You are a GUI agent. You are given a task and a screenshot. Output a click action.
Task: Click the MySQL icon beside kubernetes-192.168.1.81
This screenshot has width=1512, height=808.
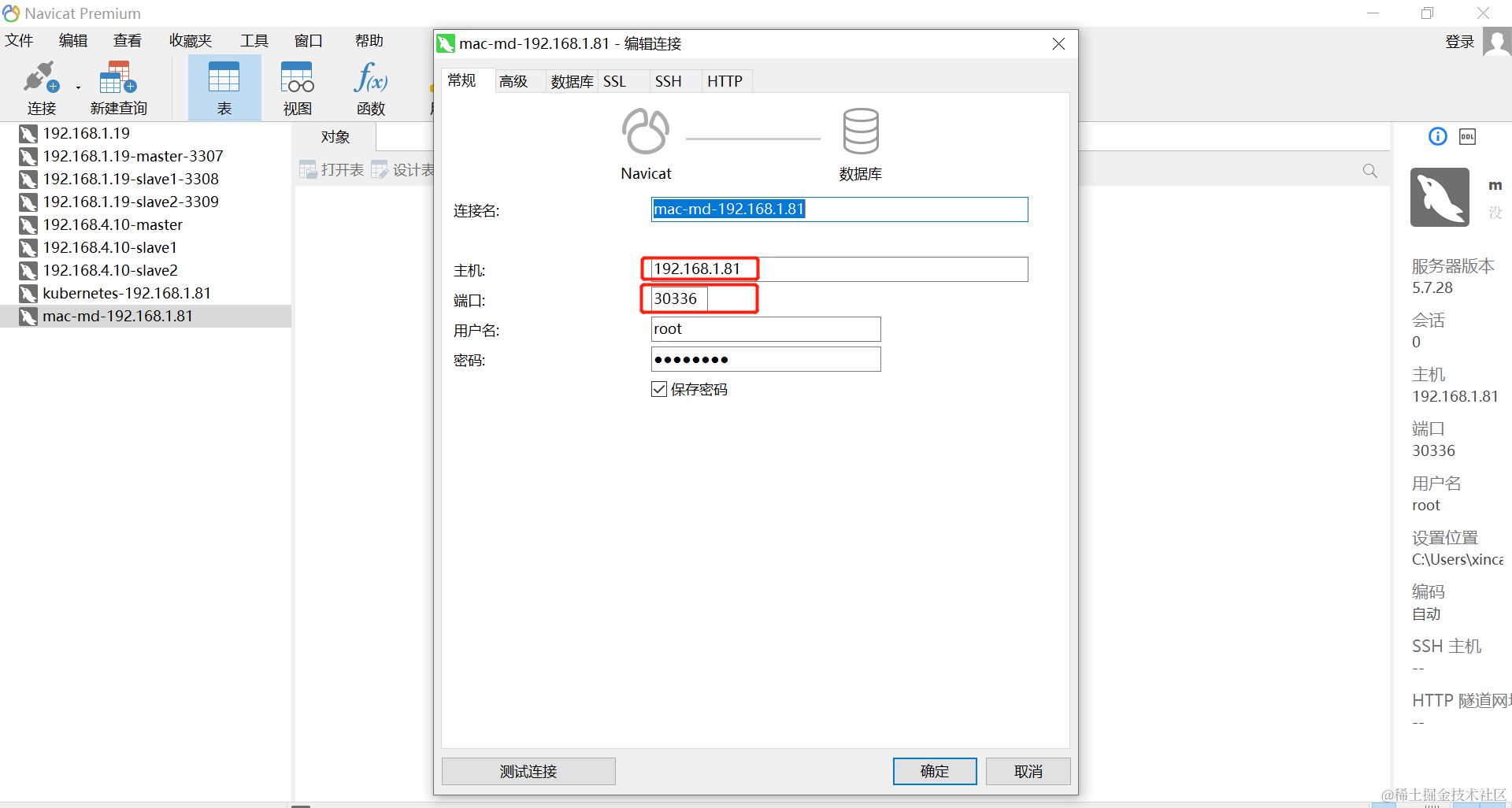tap(28, 294)
